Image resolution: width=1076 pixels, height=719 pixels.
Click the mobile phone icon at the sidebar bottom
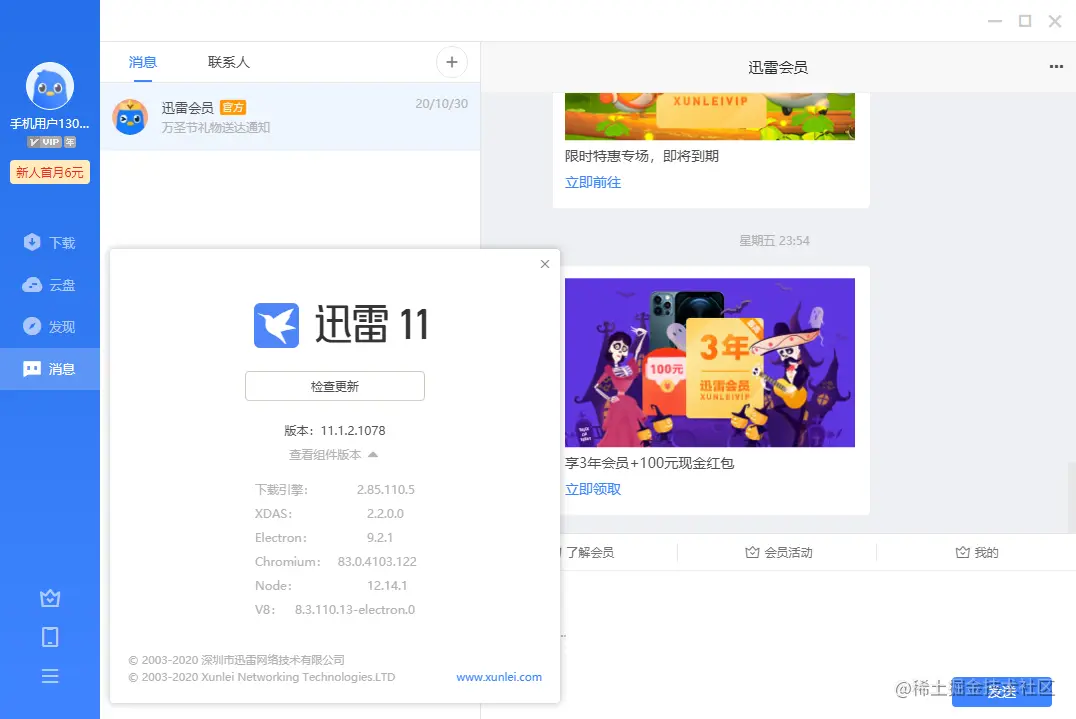tap(49, 637)
